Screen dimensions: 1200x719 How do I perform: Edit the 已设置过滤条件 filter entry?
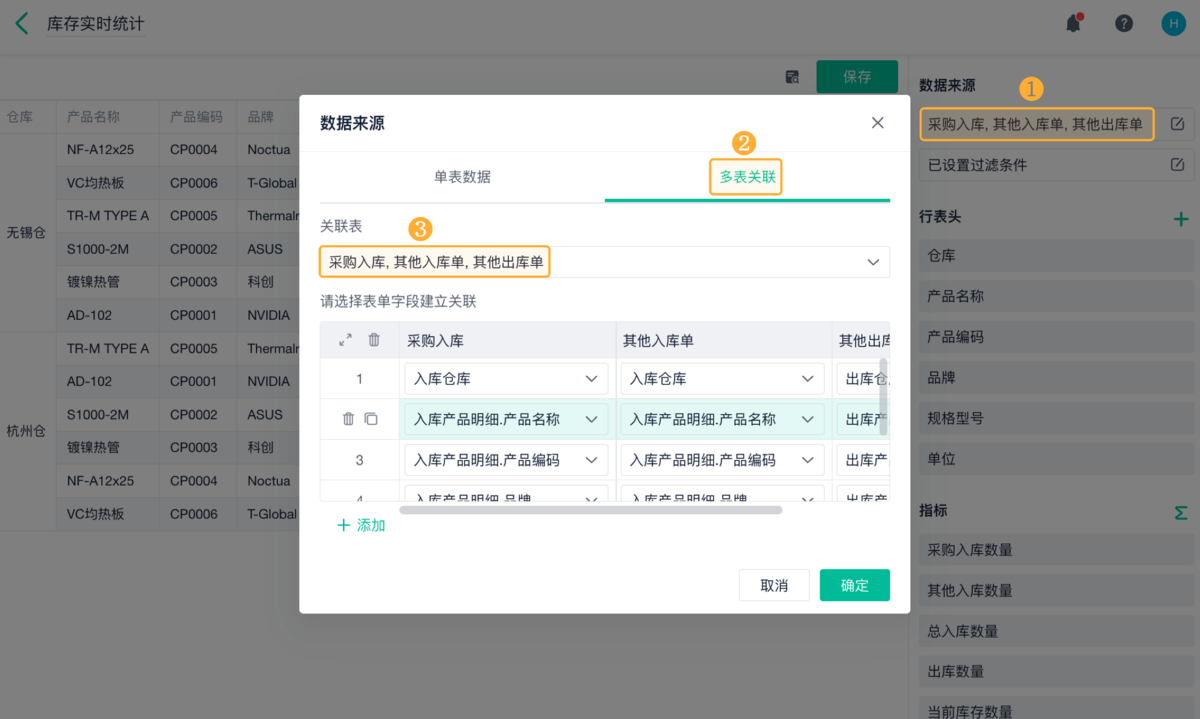1177,164
